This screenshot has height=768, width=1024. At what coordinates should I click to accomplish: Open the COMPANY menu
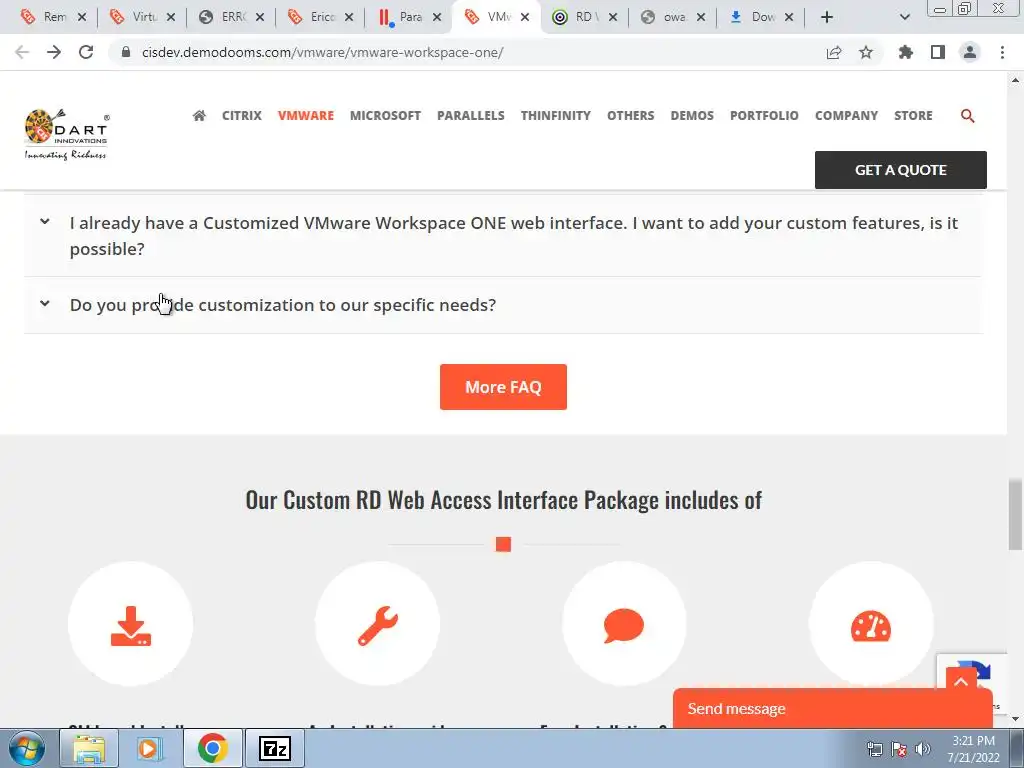(846, 116)
